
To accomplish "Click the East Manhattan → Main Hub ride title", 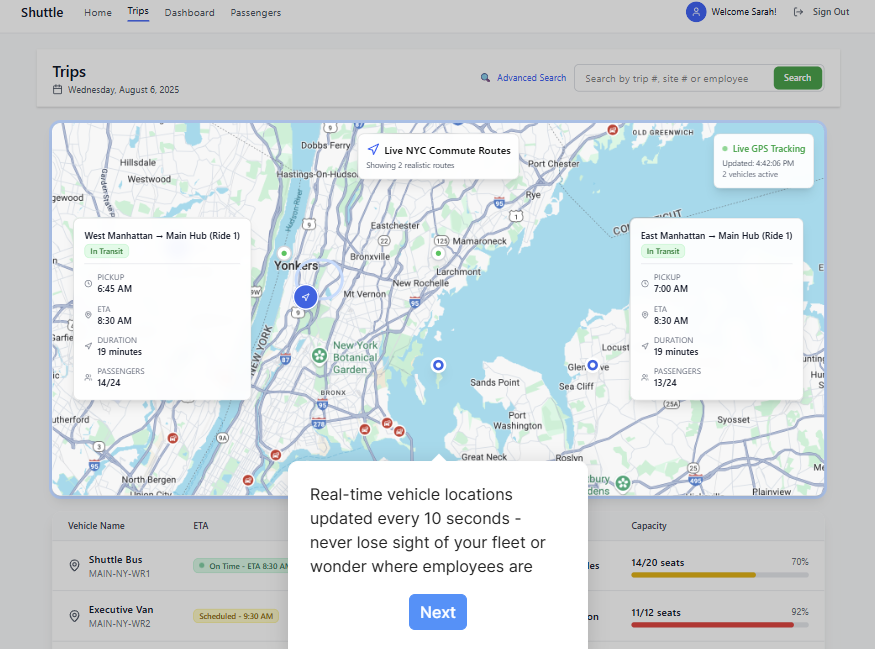I will click(x=717, y=235).
